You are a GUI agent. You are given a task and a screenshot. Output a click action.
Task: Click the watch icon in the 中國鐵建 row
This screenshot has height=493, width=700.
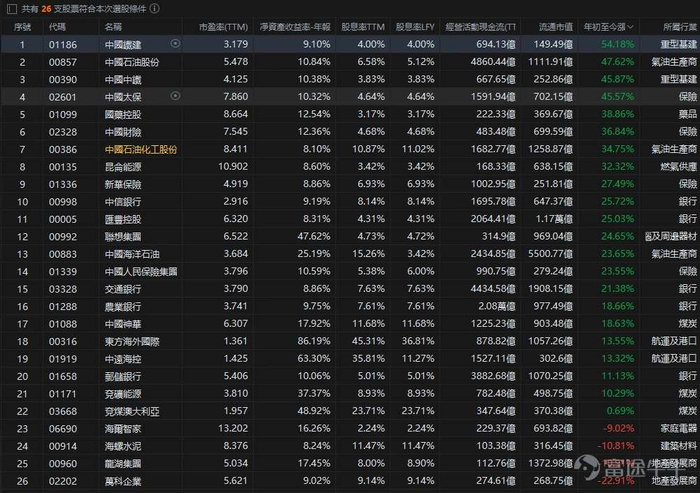pos(175,43)
